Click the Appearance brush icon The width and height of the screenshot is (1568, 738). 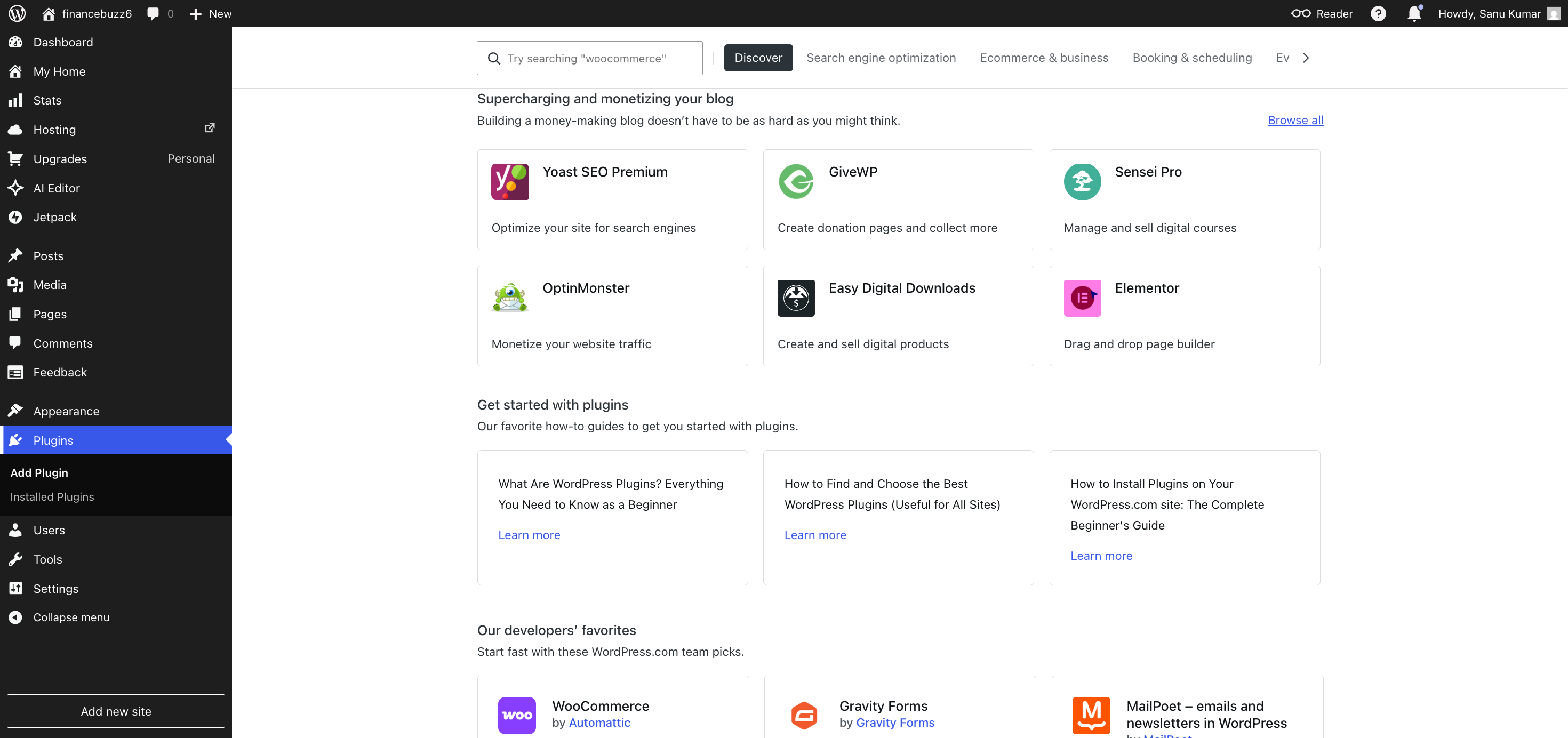[16, 411]
